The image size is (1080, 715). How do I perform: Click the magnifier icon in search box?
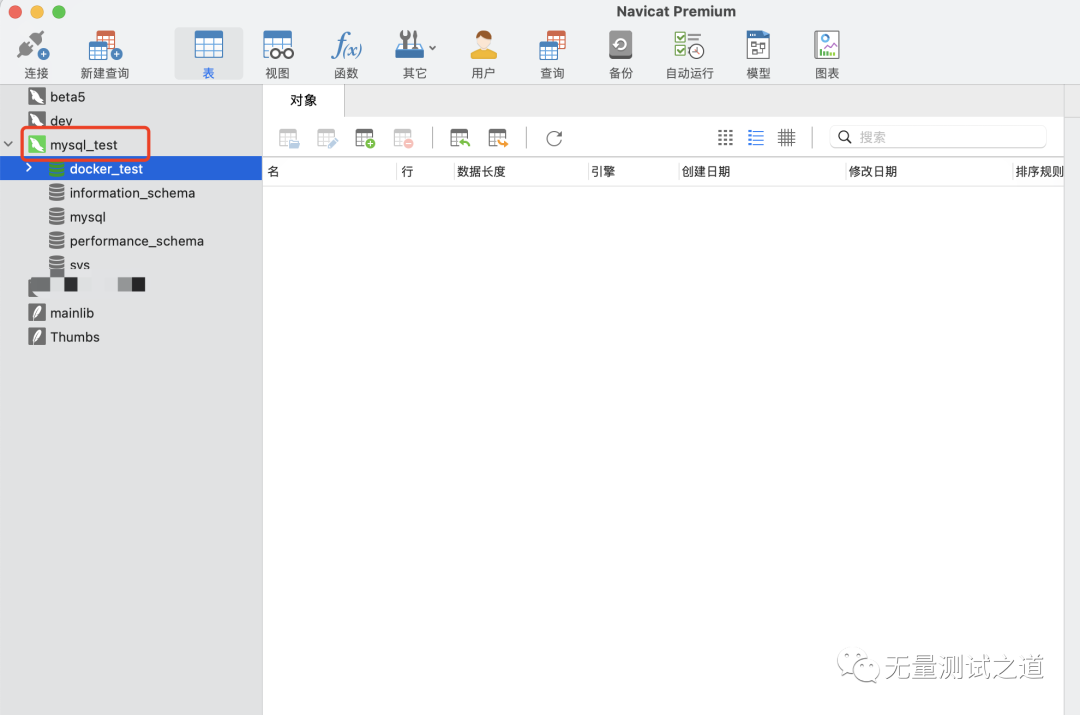844,137
